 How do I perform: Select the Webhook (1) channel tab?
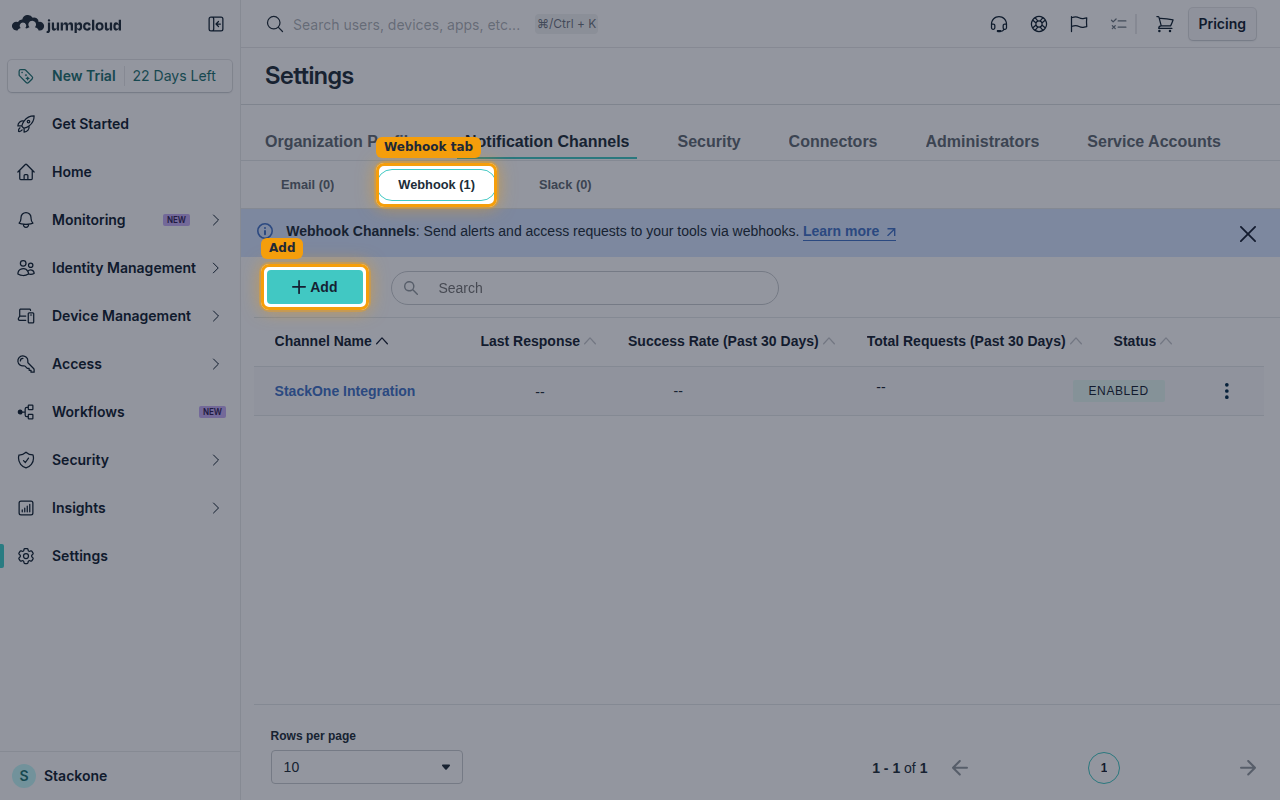[x=436, y=185]
